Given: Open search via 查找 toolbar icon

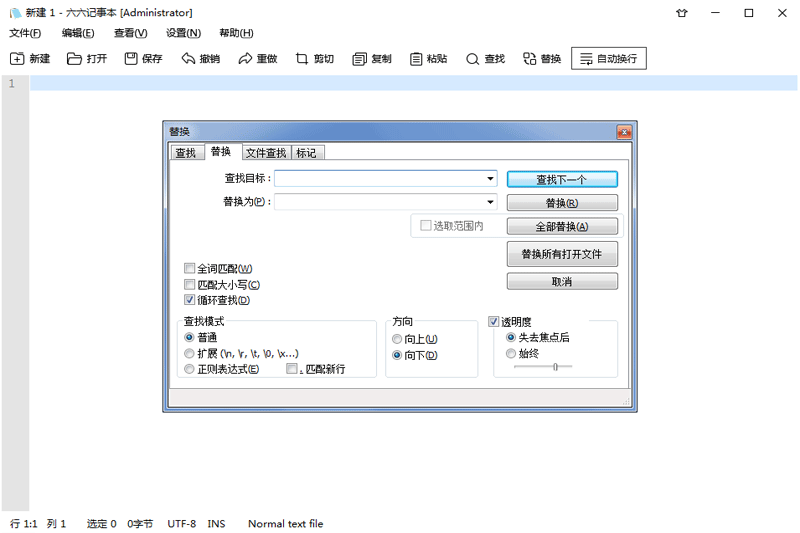Looking at the screenshot, I should pos(472,59).
